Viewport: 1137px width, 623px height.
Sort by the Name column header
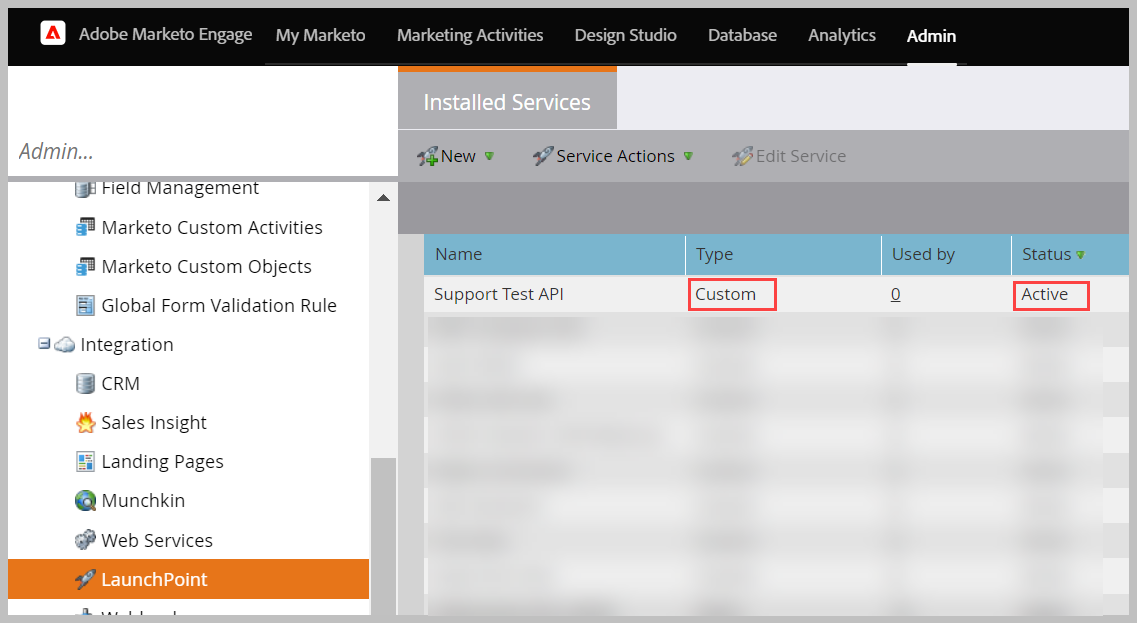click(x=555, y=255)
